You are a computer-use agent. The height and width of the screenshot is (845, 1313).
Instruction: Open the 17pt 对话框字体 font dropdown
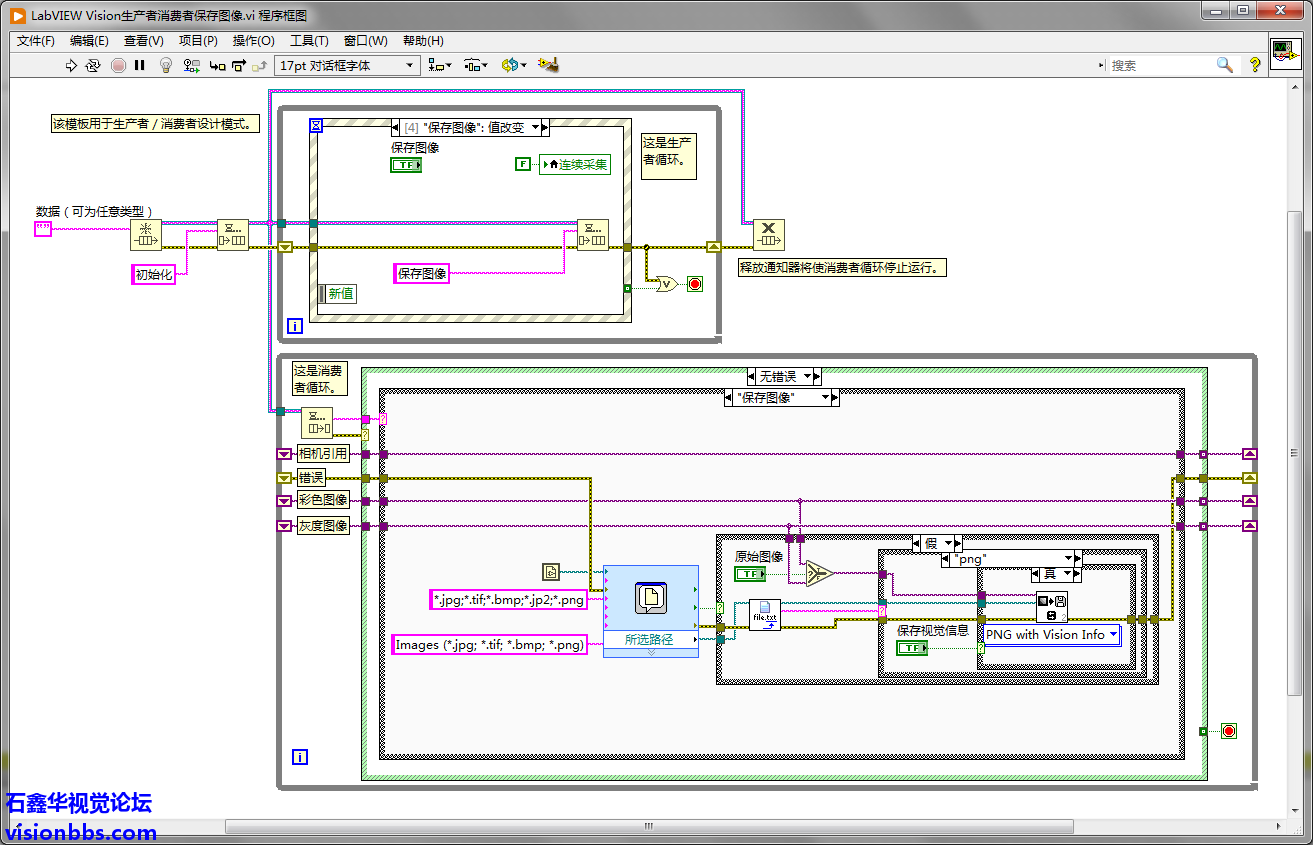tap(347, 65)
